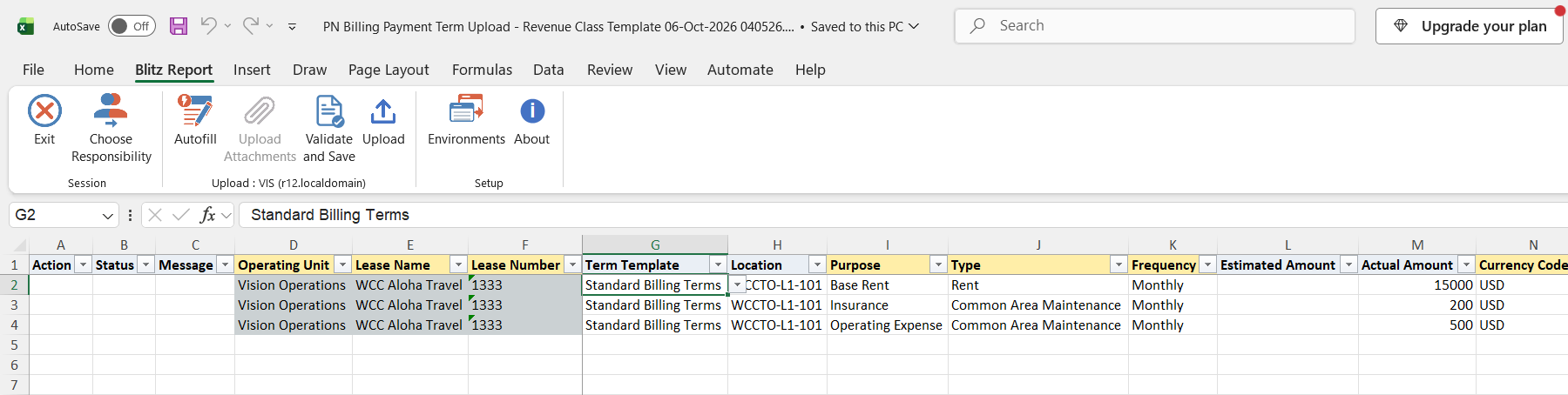The height and width of the screenshot is (395, 1568).
Task: Open the Lease Name filter dropdown
Action: click(458, 264)
